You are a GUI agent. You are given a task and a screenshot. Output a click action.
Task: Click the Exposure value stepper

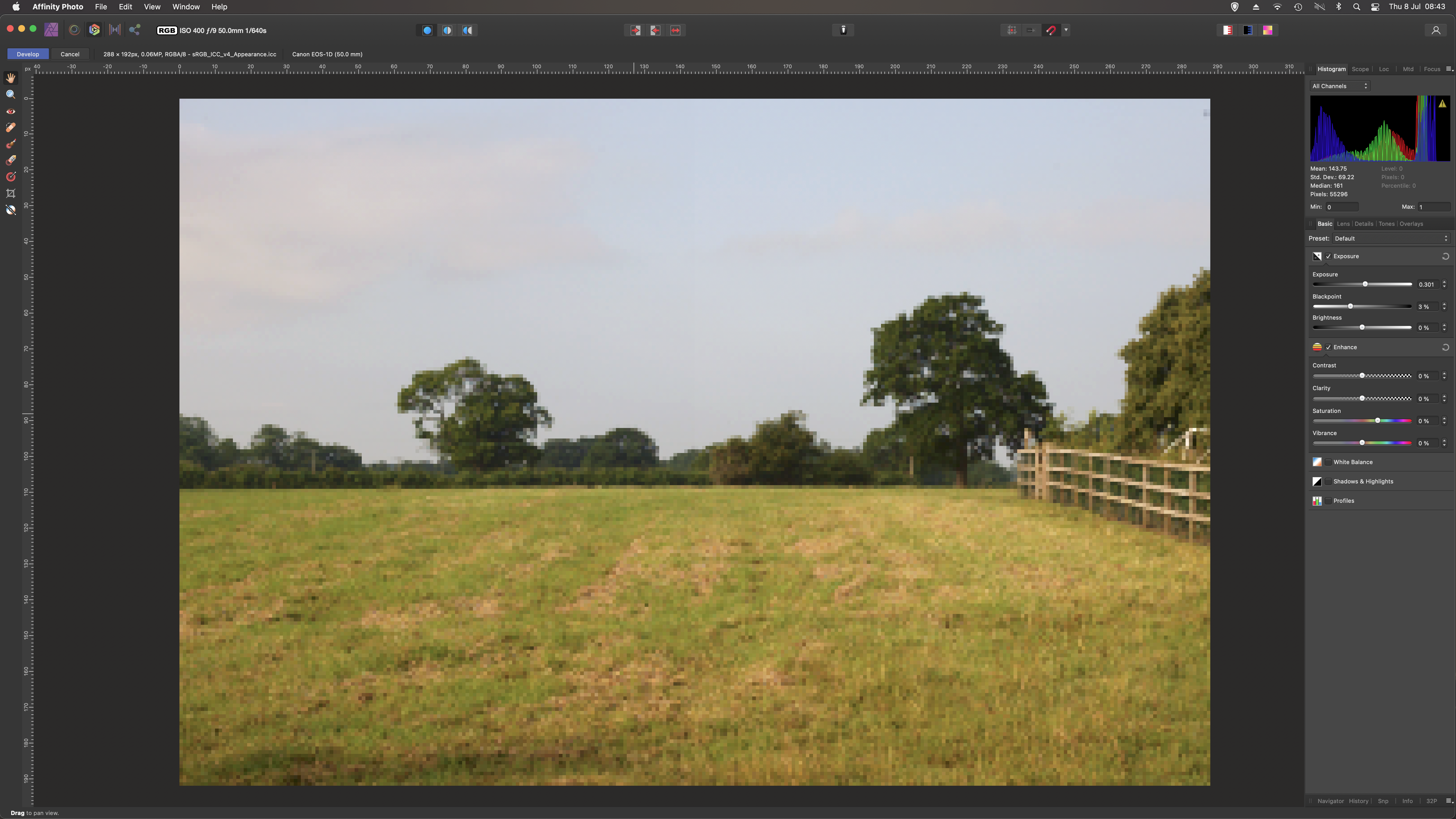point(1444,284)
